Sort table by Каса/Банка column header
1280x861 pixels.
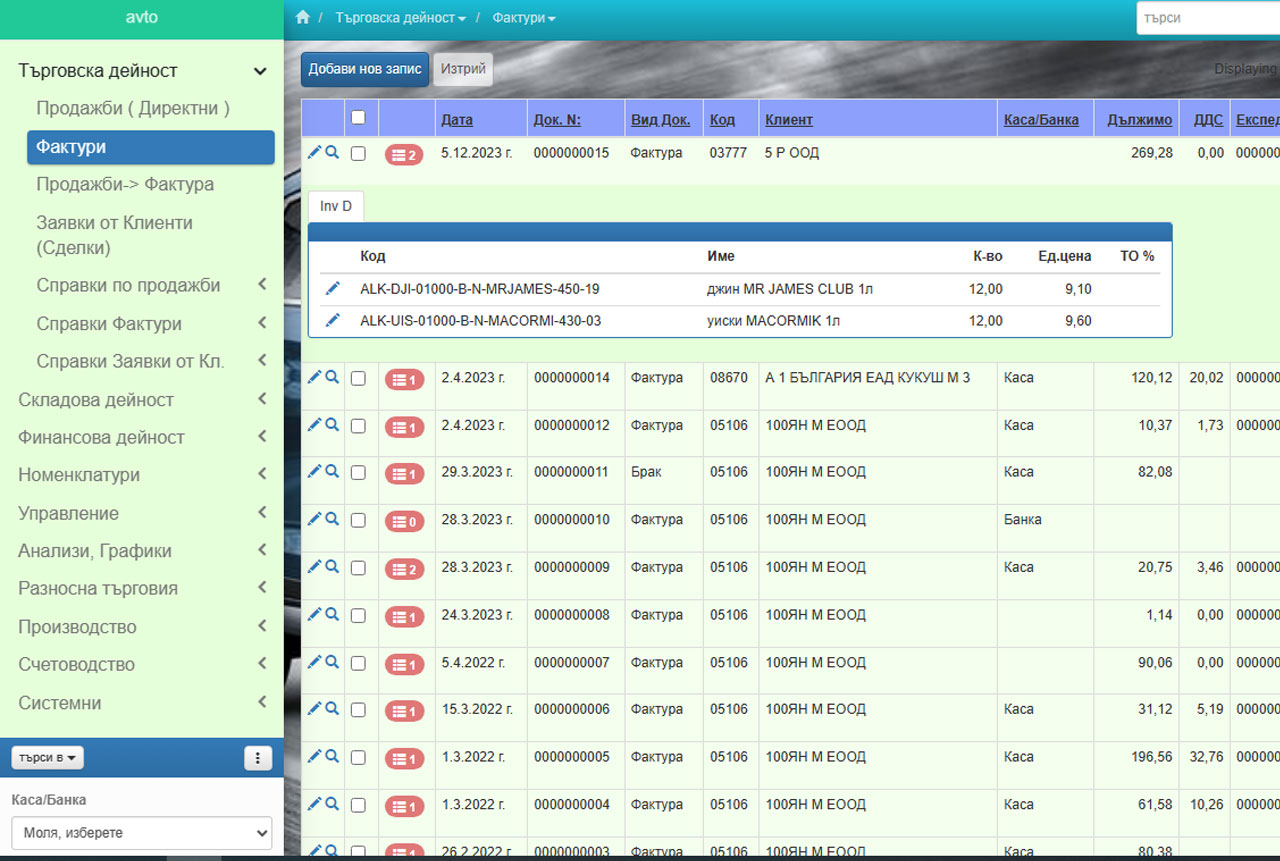click(x=1041, y=120)
